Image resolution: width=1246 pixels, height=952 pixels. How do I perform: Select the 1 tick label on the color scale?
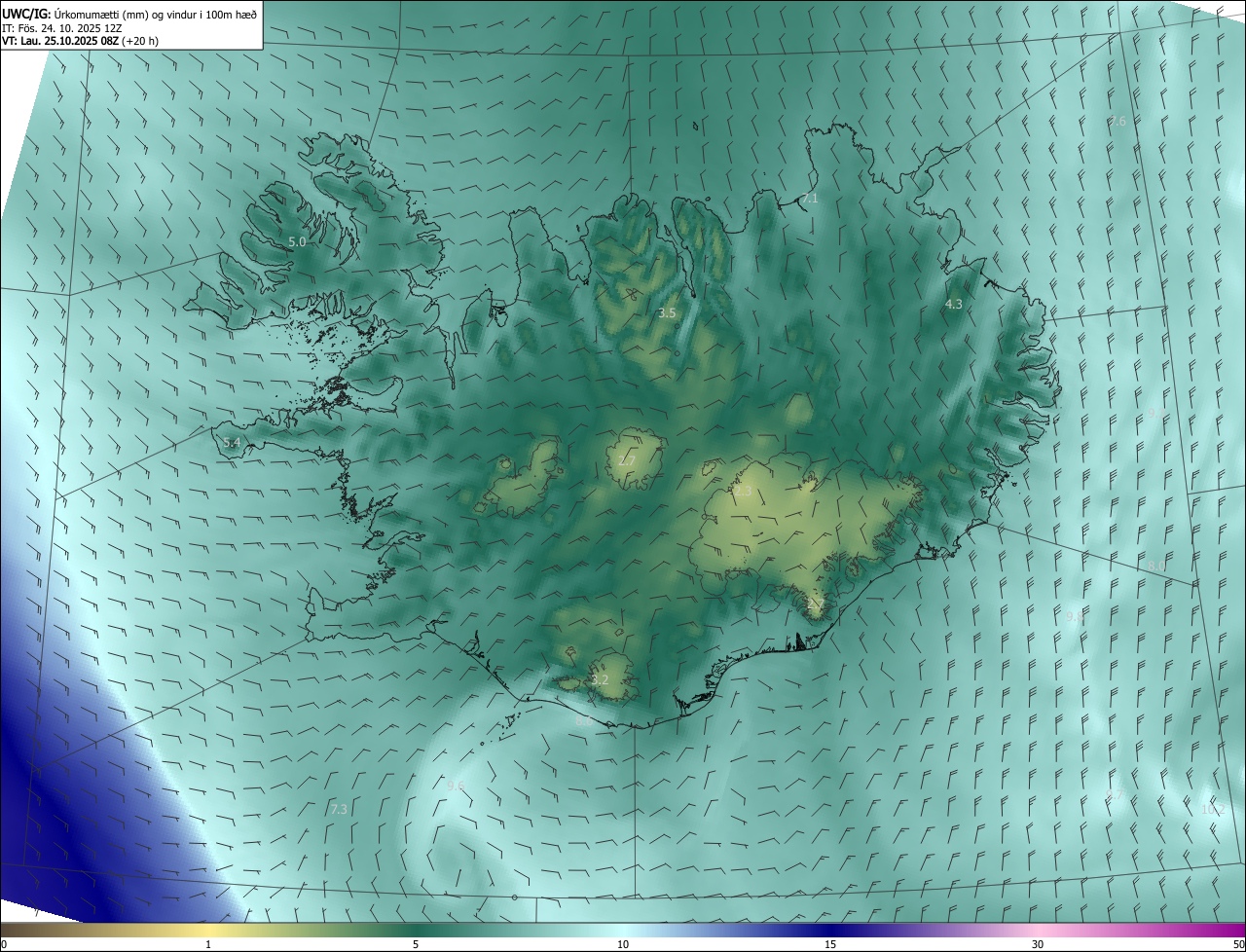tap(208, 945)
